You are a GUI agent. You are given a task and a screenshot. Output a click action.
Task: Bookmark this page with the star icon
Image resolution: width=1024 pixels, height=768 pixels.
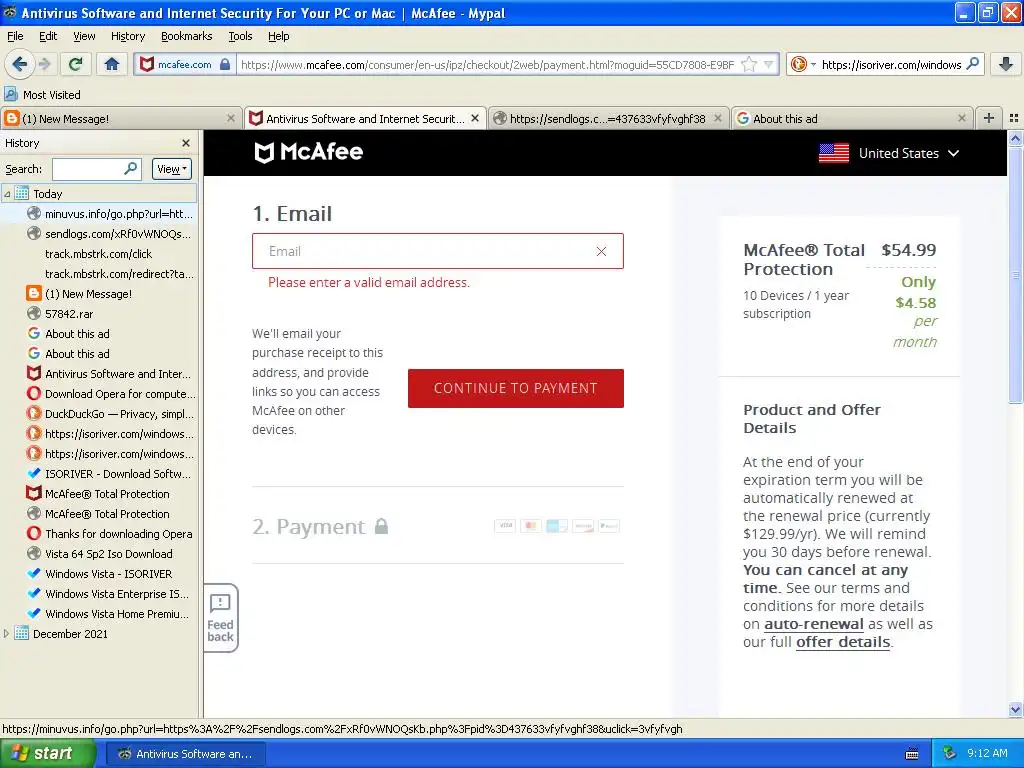749,64
